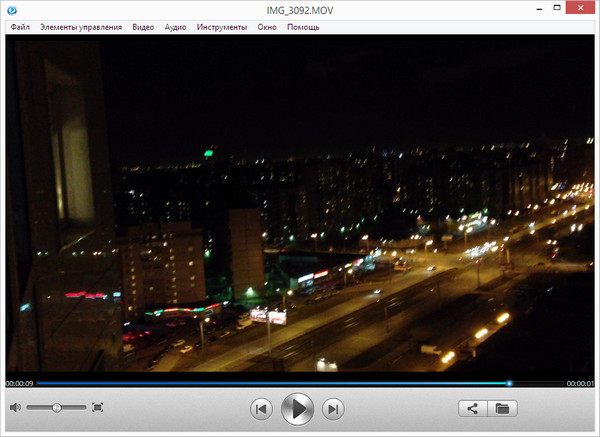Click the Play button
The width and height of the screenshot is (600, 437).
coord(297,408)
